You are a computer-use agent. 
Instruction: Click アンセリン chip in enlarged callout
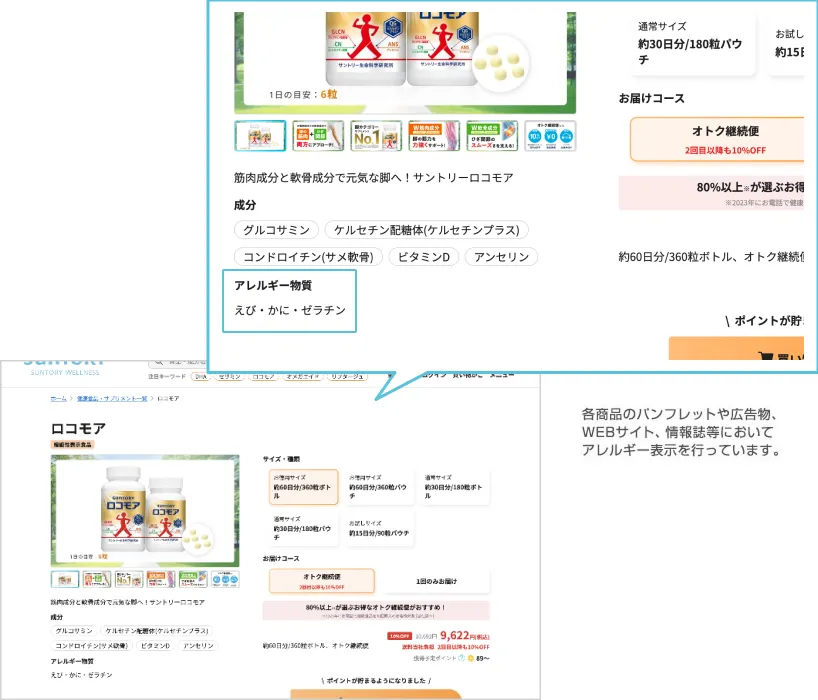click(x=501, y=257)
